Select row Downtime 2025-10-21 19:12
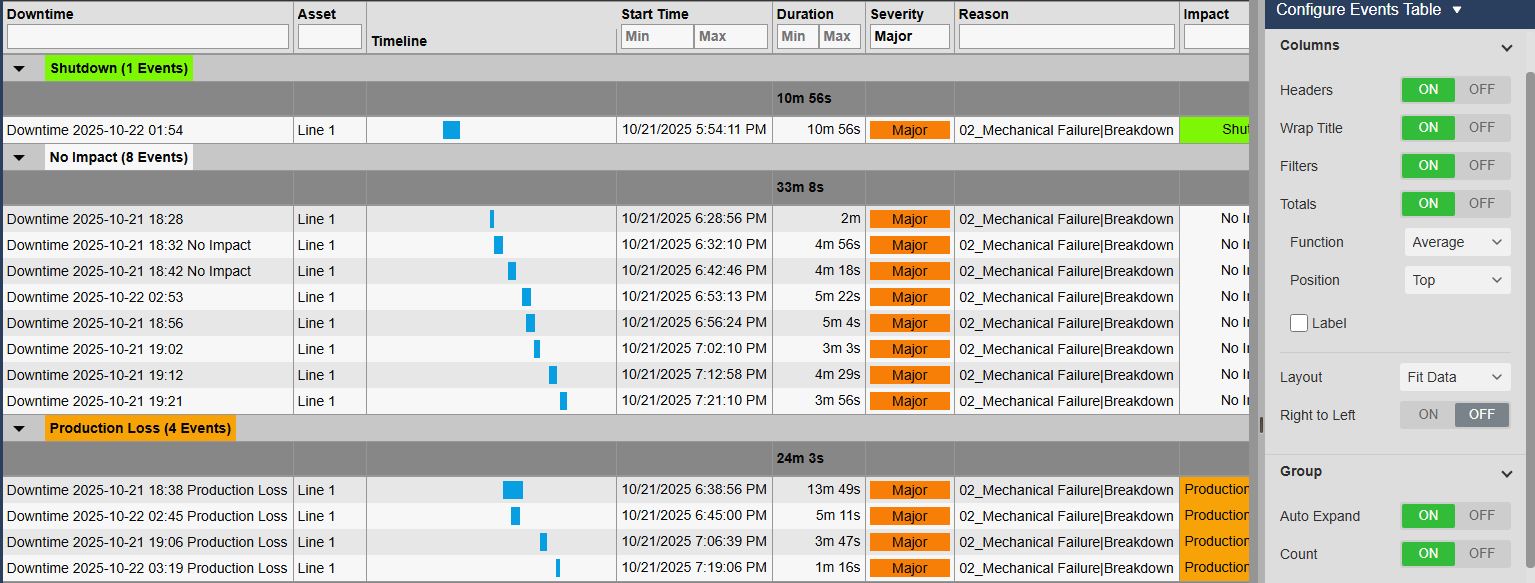1535x583 pixels. pyautogui.click(x=626, y=375)
